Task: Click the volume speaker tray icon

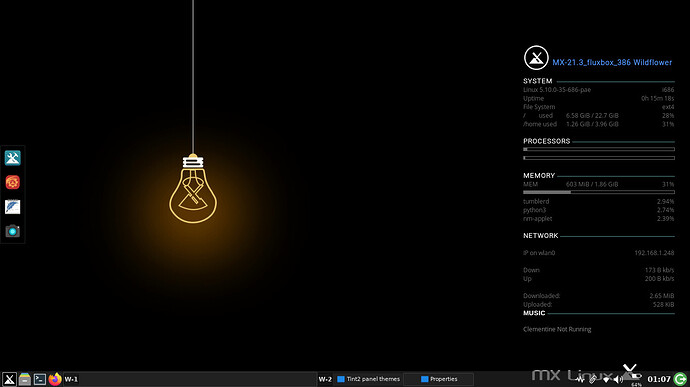Action: [x=618, y=380]
